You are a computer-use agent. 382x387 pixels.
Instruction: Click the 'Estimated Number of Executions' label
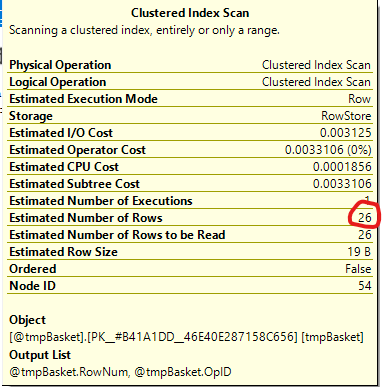[x=101, y=201]
